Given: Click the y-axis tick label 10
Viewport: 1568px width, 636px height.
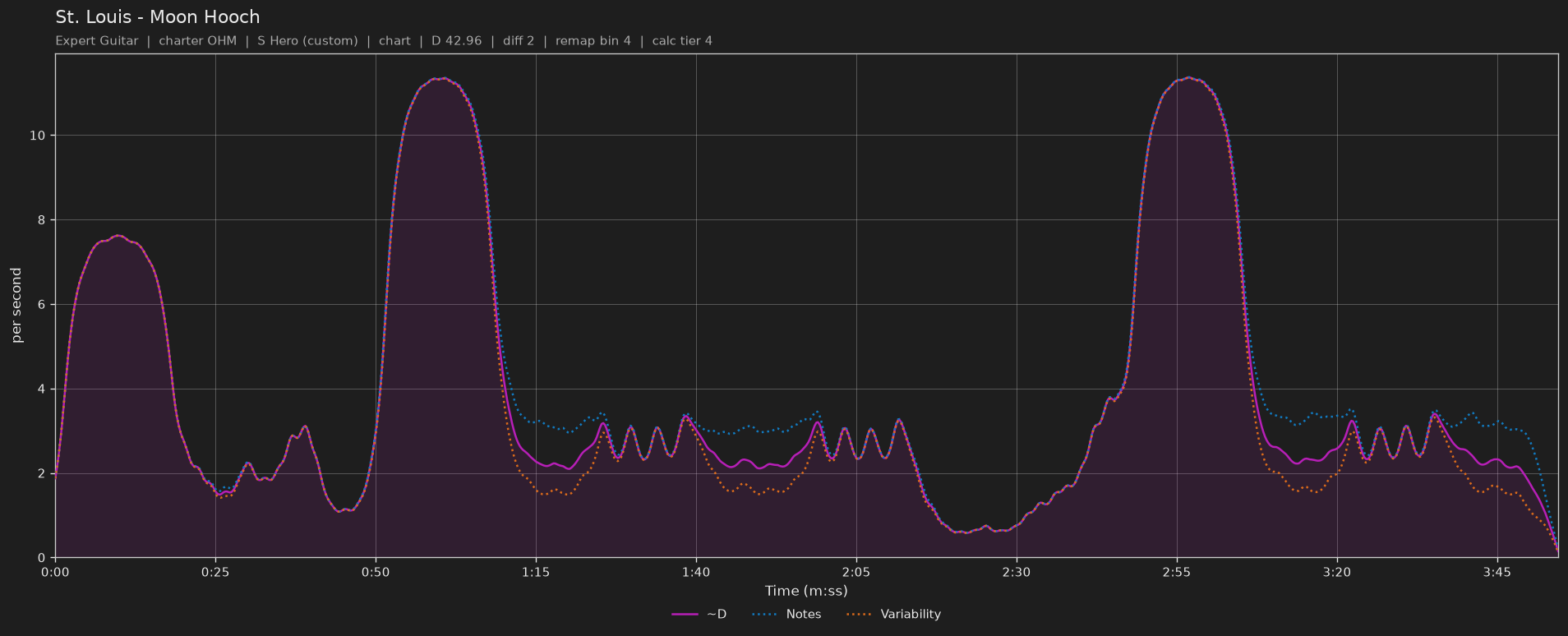Looking at the screenshot, I should point(37,136).
